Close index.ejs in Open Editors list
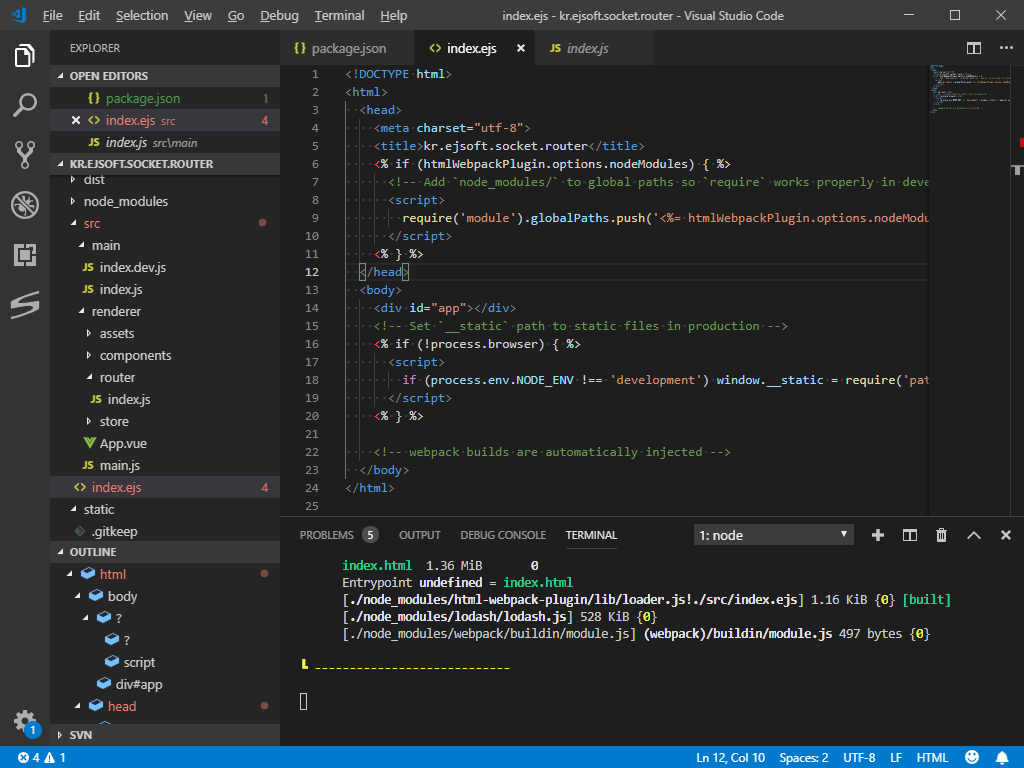The height and width of the screenshot is (768, 1024). click(x=76, y=120)
